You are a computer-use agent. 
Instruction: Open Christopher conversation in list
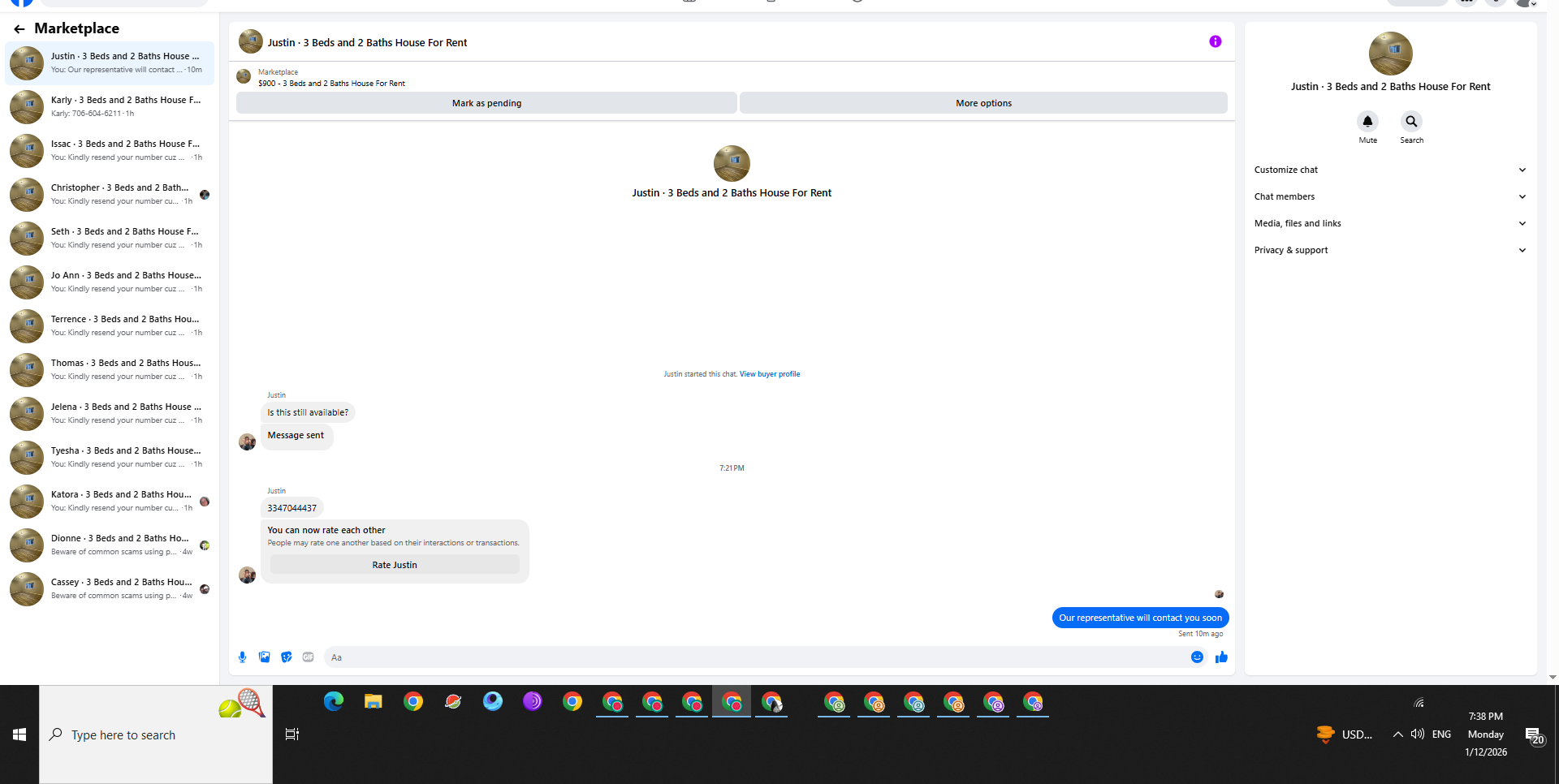click(110, 194)
